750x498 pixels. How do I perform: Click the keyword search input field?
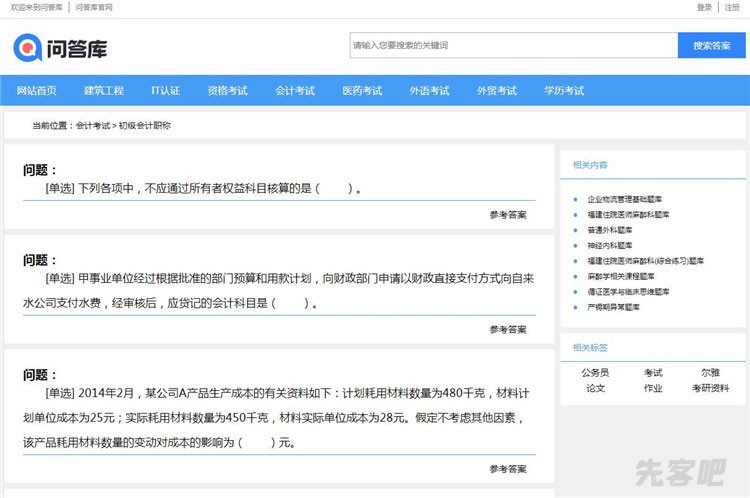[513, 45]
